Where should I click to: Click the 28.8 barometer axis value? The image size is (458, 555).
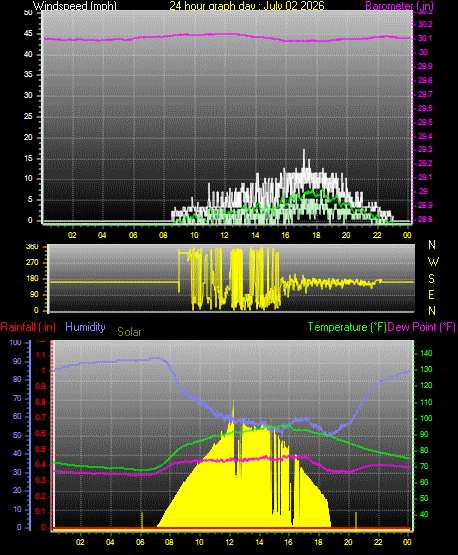tap(425, 219)
